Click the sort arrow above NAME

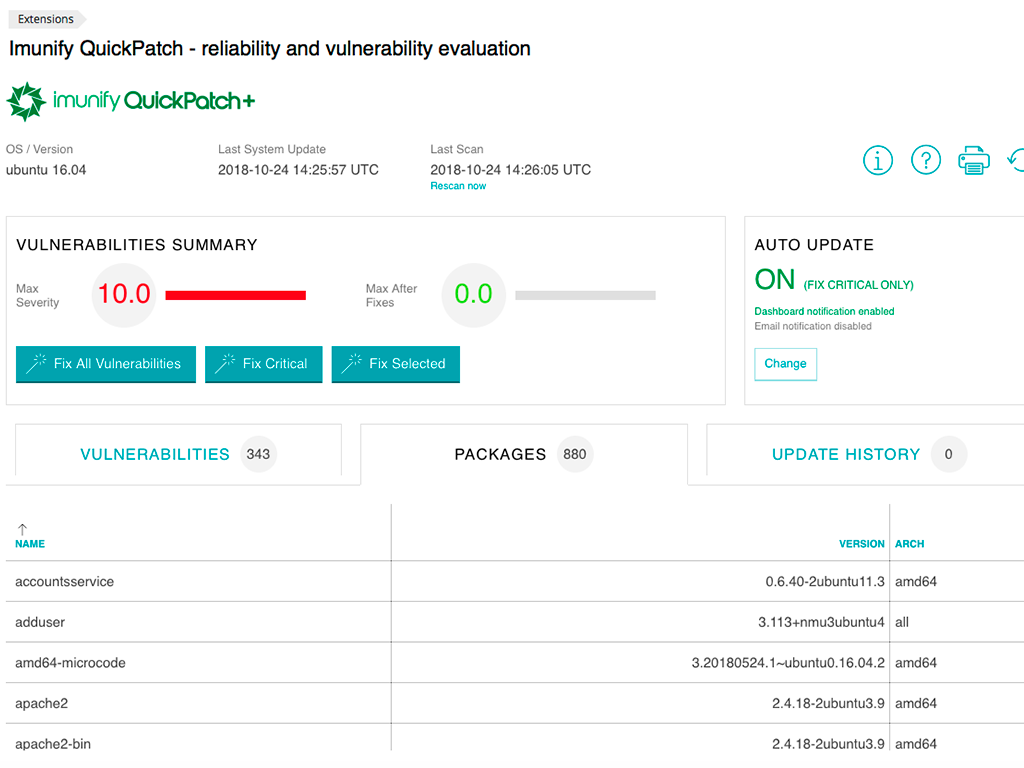22,529
